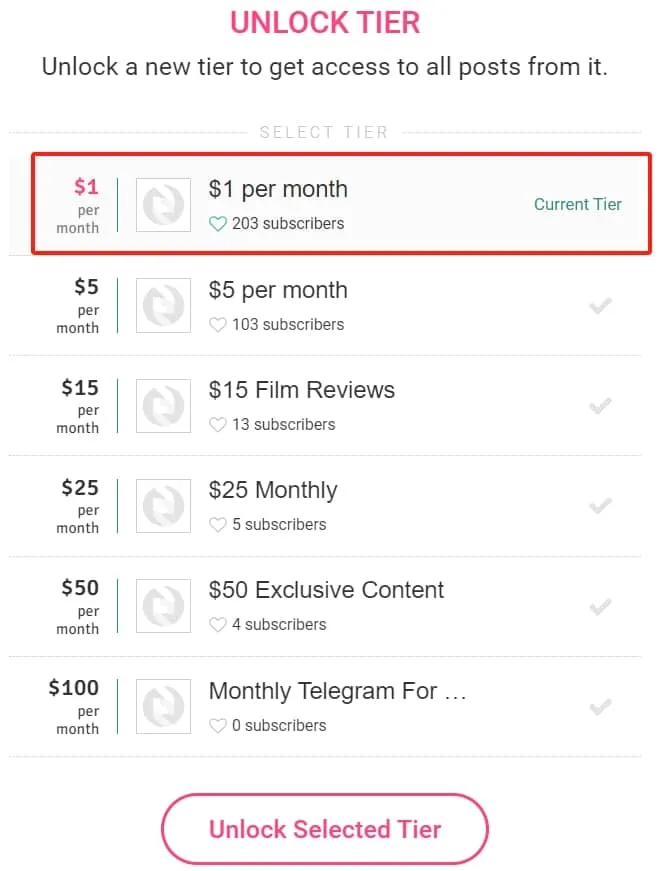Click the heart icon beside 5 subscribers
The image size is (660, 871).
click(x=217, y=524)
